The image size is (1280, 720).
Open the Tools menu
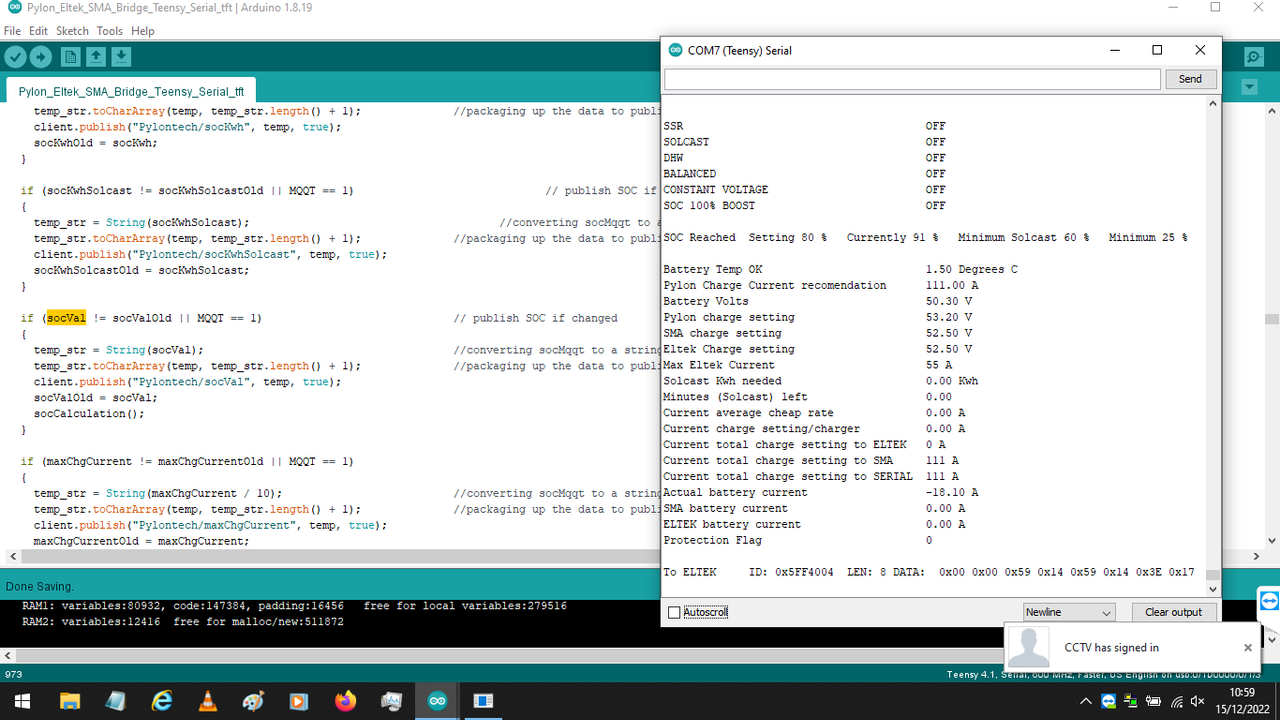tap(110, 31)
